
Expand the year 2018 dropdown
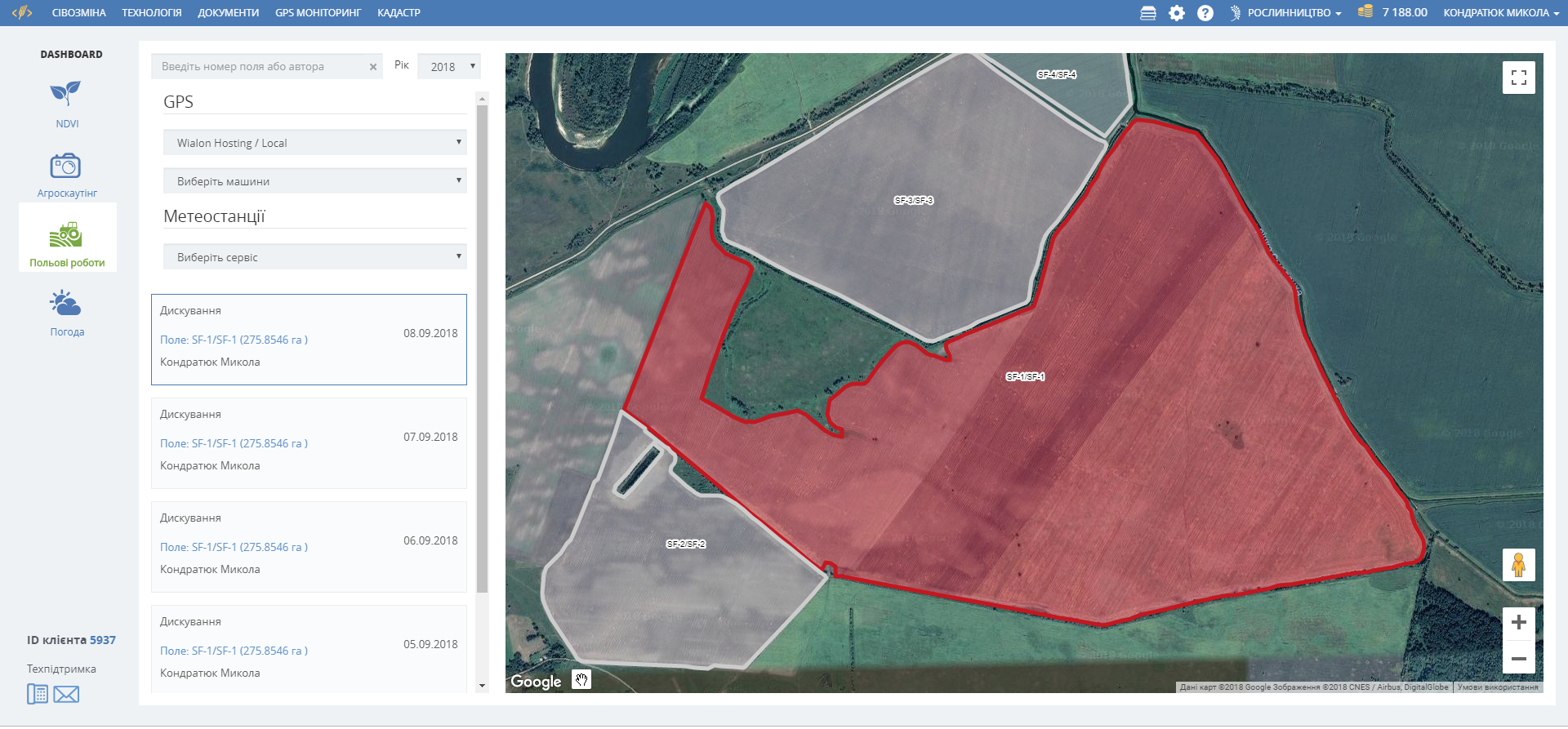449,67
